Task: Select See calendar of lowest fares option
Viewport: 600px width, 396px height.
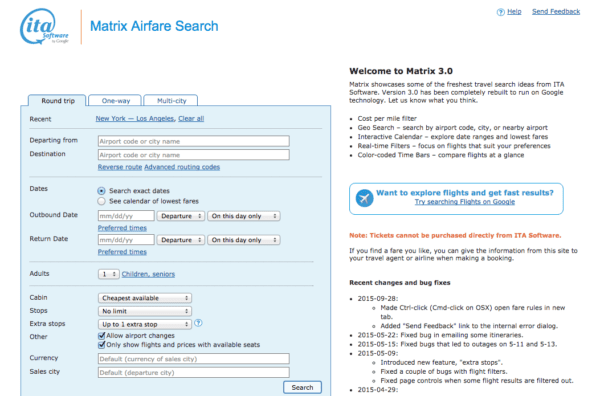Action: pyautogui.click(x=101, y=201)
